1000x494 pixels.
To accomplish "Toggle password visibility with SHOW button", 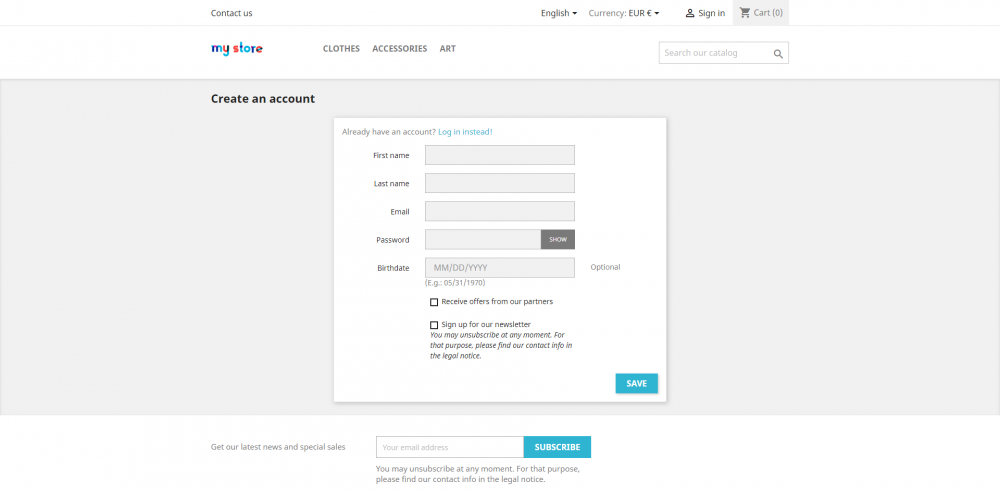I will 558,240.
